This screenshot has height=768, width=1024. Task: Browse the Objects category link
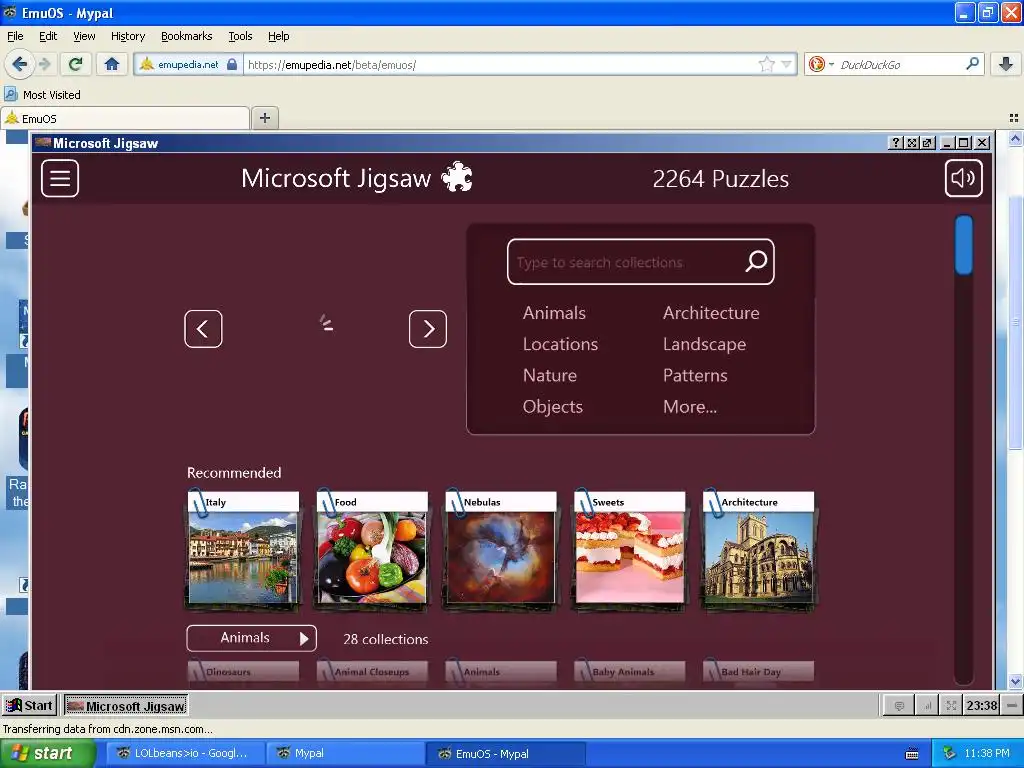pyautogui.click(x=552, y=407)
